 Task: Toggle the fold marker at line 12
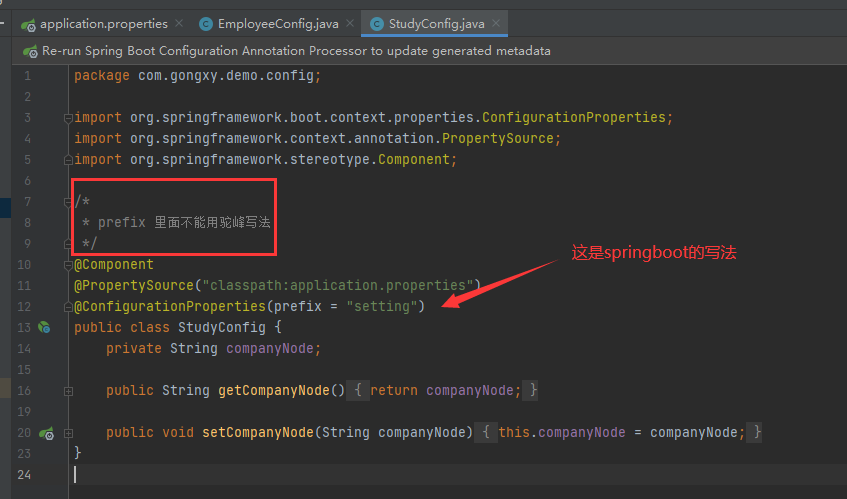pos(68,307)
